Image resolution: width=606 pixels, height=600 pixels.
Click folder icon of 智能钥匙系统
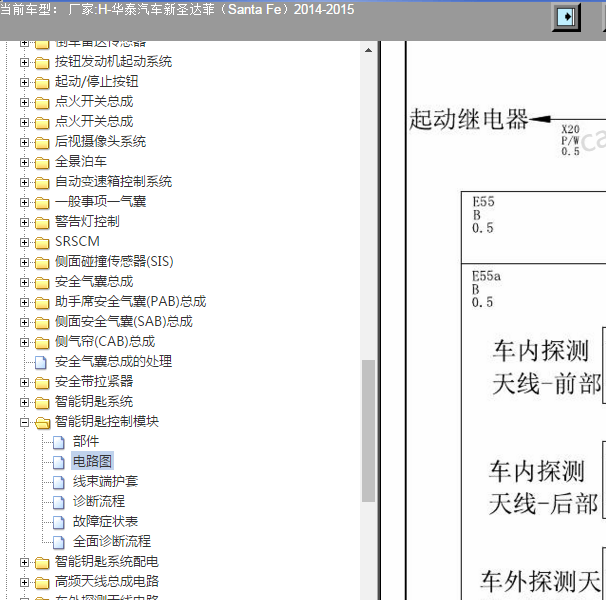point(42,403)
